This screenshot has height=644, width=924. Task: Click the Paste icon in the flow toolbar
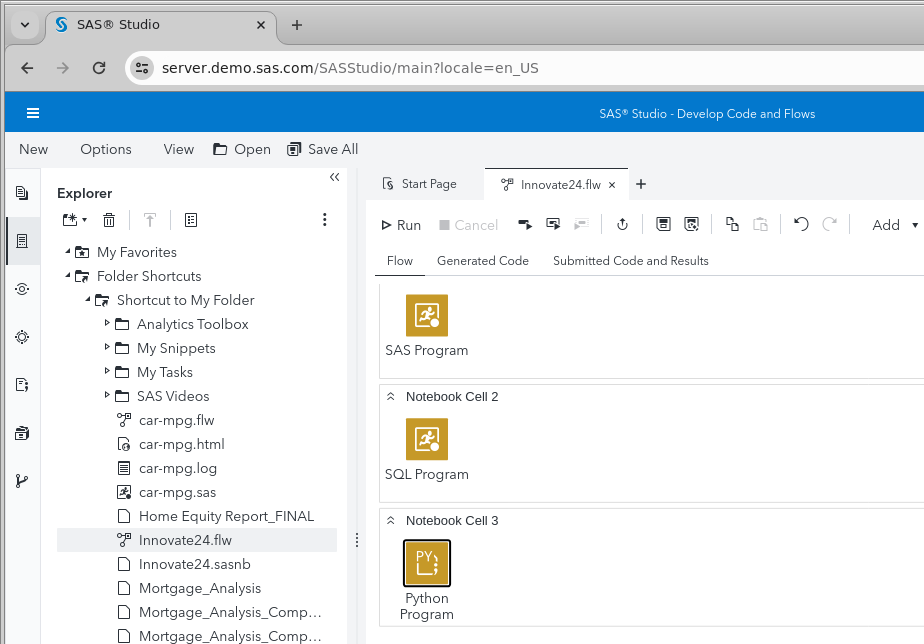(761, 224)
